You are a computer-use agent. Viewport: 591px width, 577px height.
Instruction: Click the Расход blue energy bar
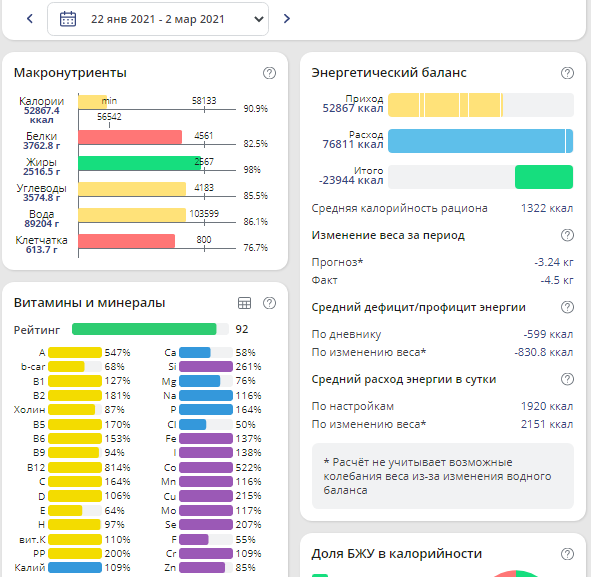(x=481, y=141)
